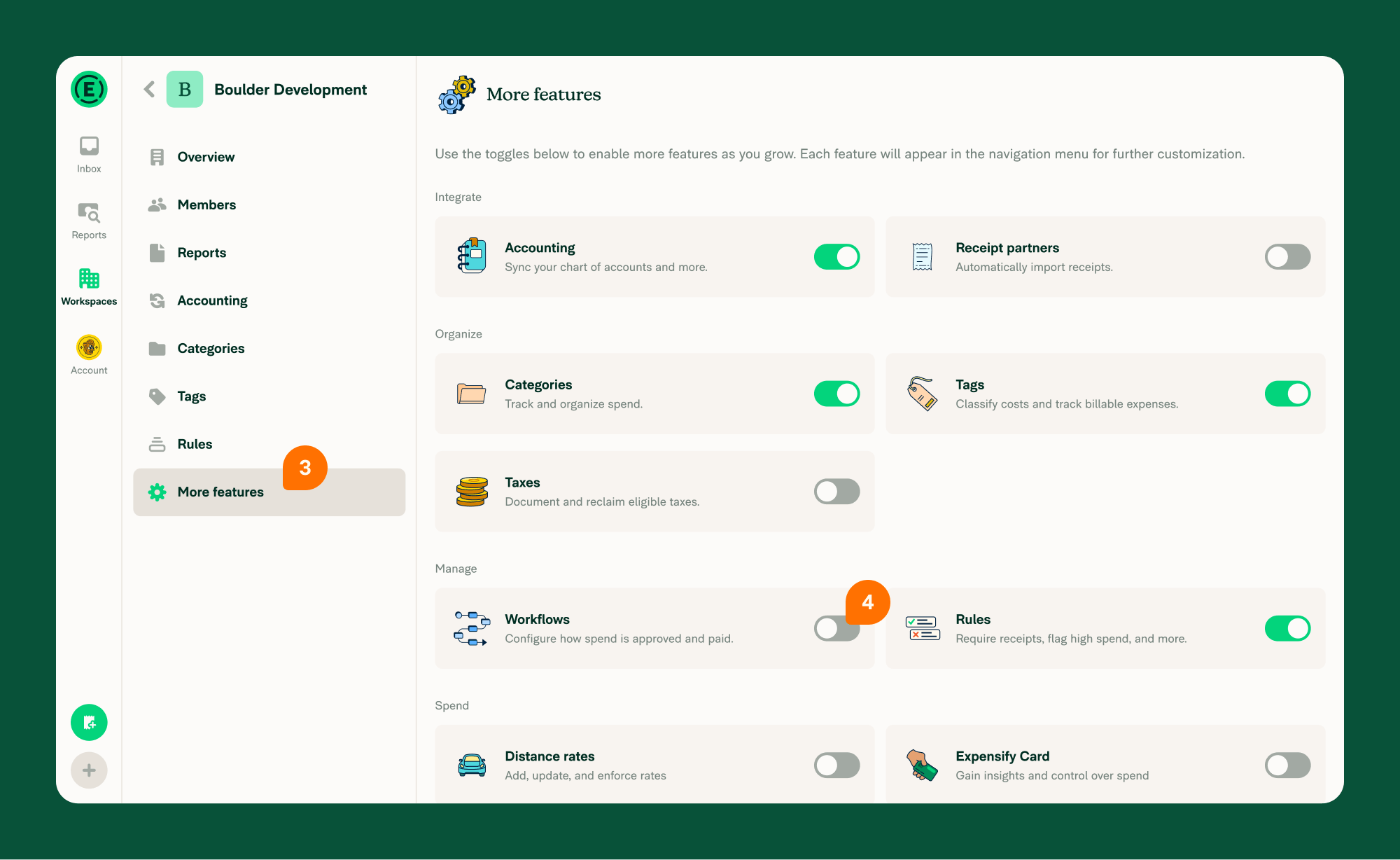This screenshot has width=1400, height=860.
Task: Click the back chevron beside Boulder Development
Action: tap(148, 90)
